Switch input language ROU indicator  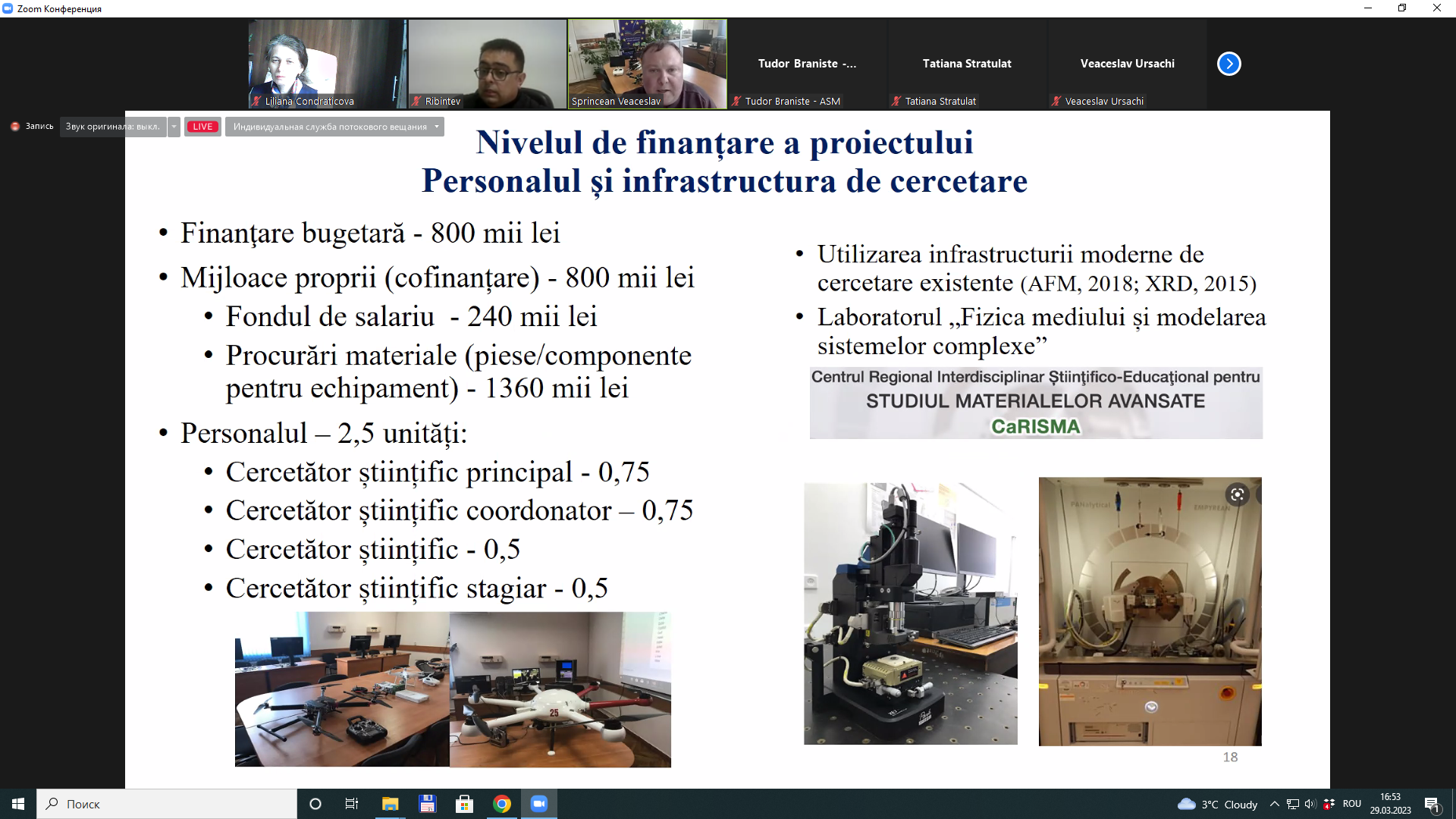click(1351, 804)
